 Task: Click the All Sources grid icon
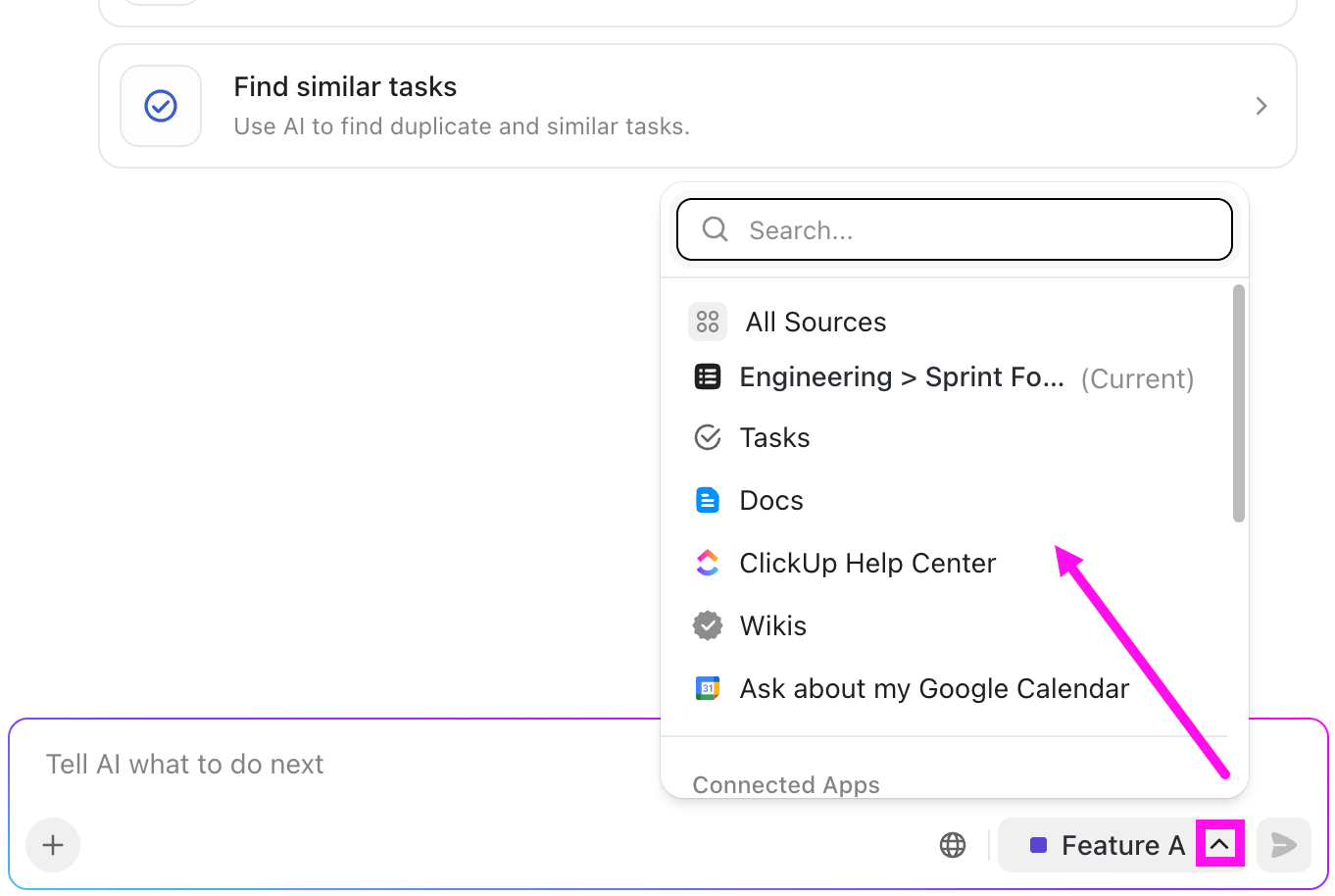(708, 321)
